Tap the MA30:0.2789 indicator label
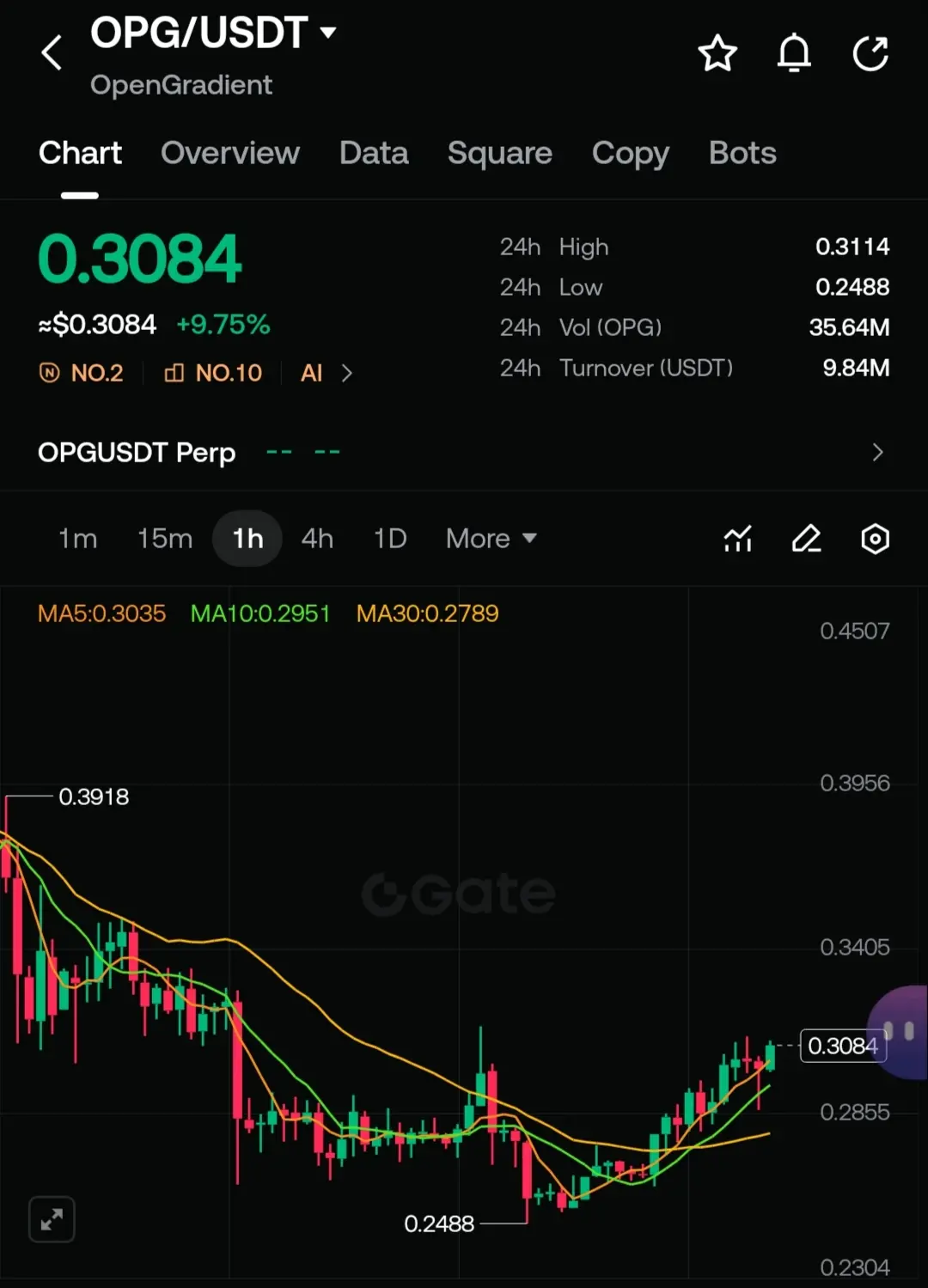Image resolution: width=928 pixels, height=1288 pixels. pos(427,613)
